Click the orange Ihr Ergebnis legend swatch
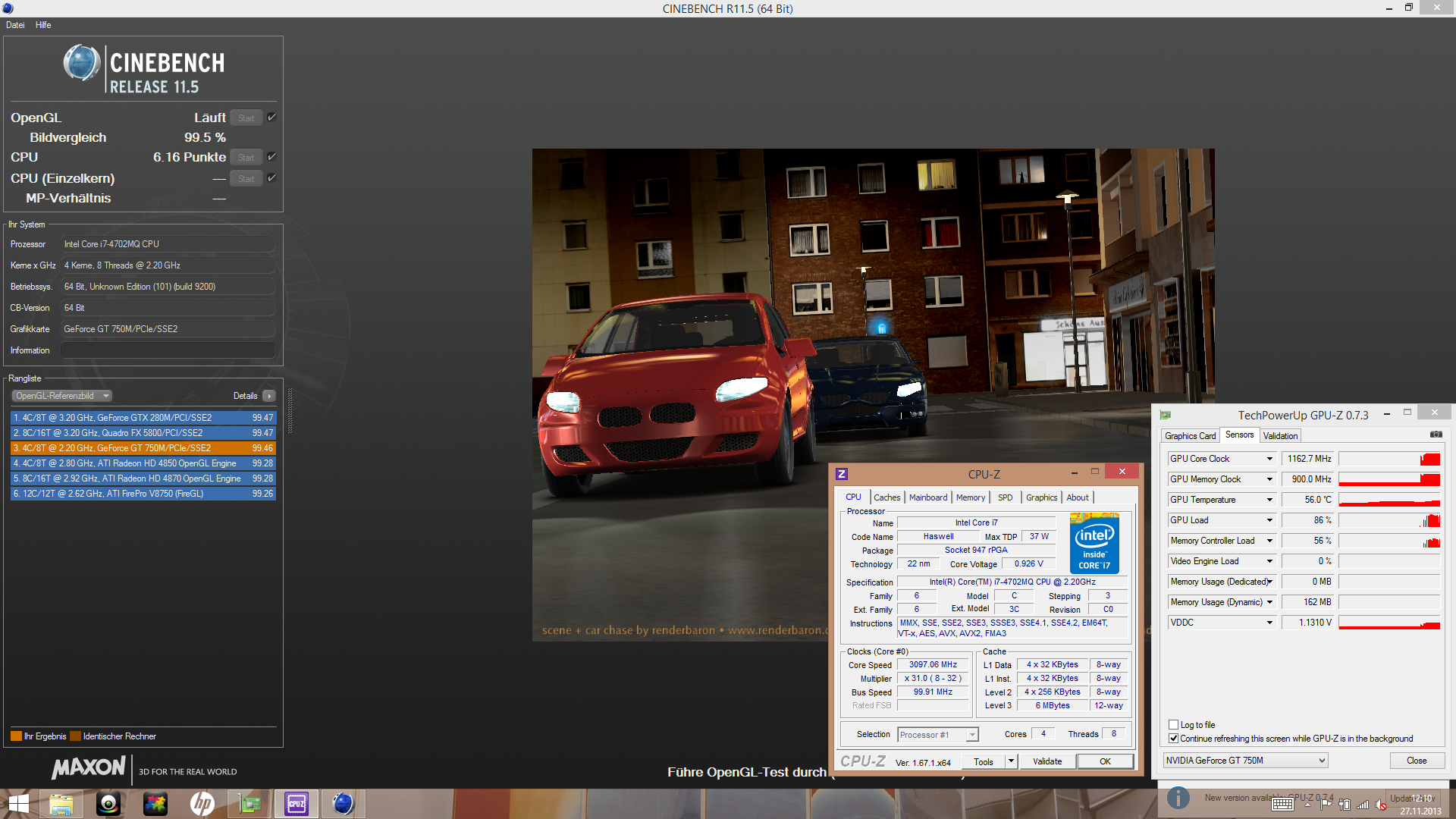 (16, 736)
